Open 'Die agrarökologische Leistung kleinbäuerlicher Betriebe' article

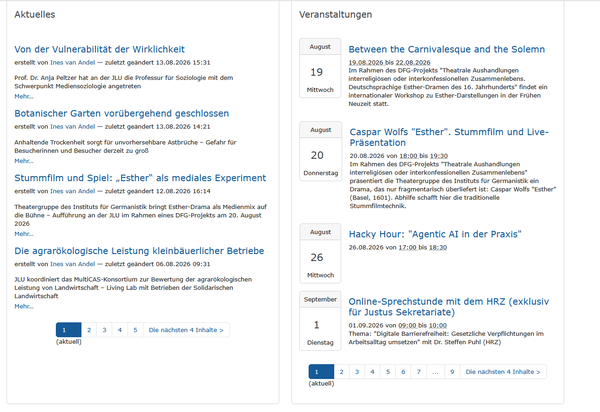(139, 251)
